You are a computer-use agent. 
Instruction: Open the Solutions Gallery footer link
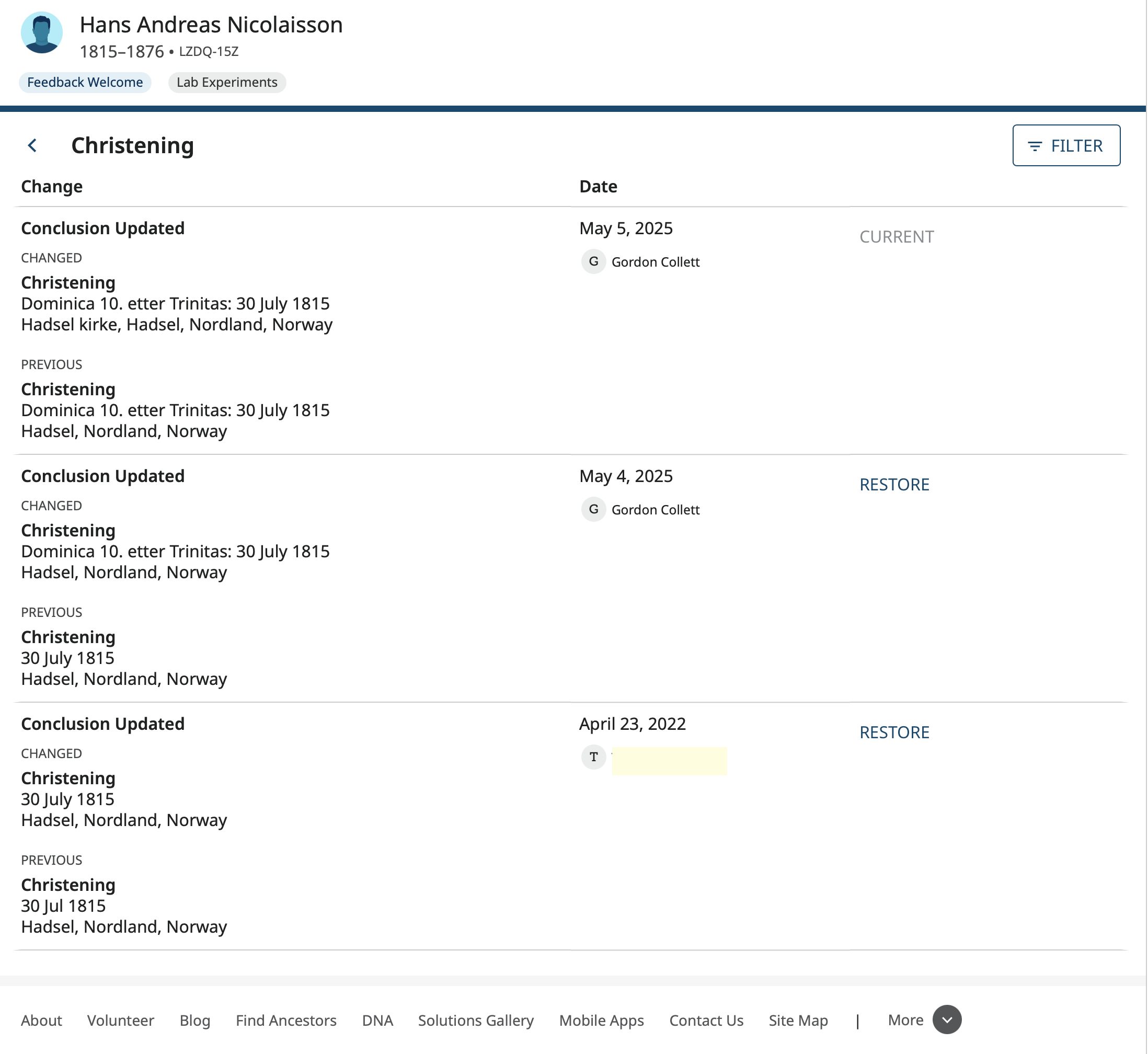point(476,1021)
